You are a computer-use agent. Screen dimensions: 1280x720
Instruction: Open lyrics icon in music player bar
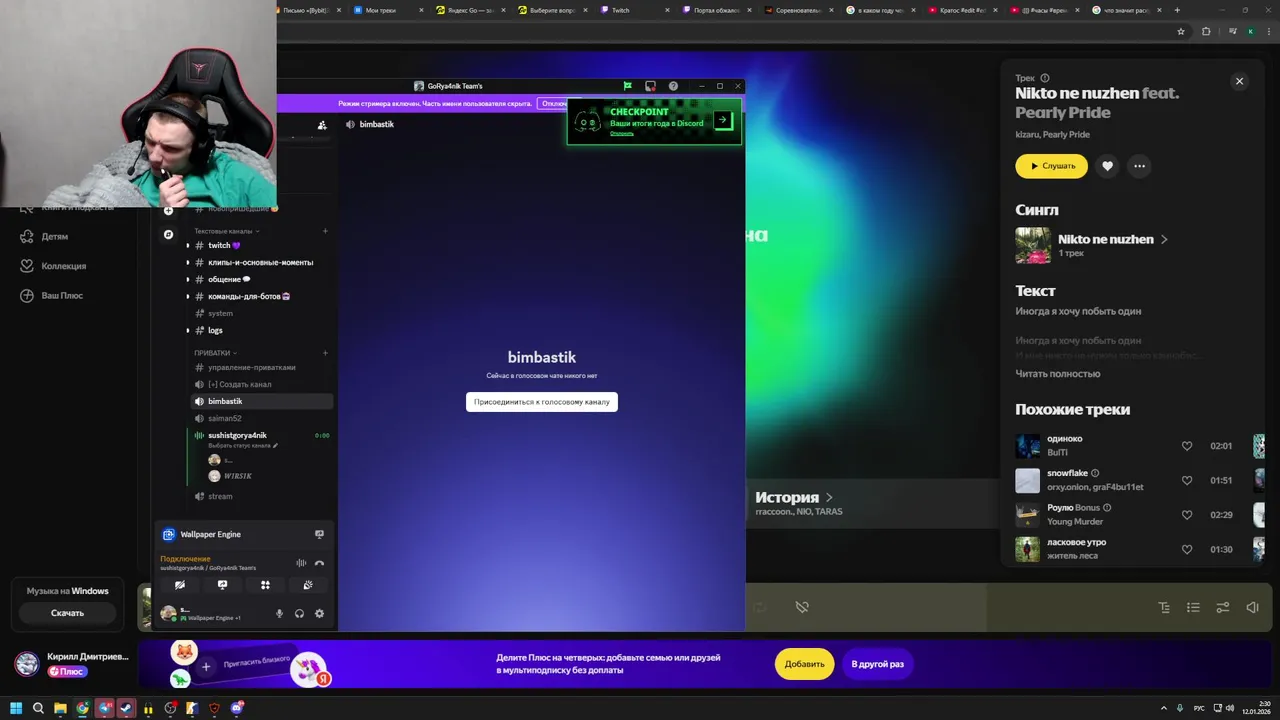pyautogui.click(x=1164, y=607)
